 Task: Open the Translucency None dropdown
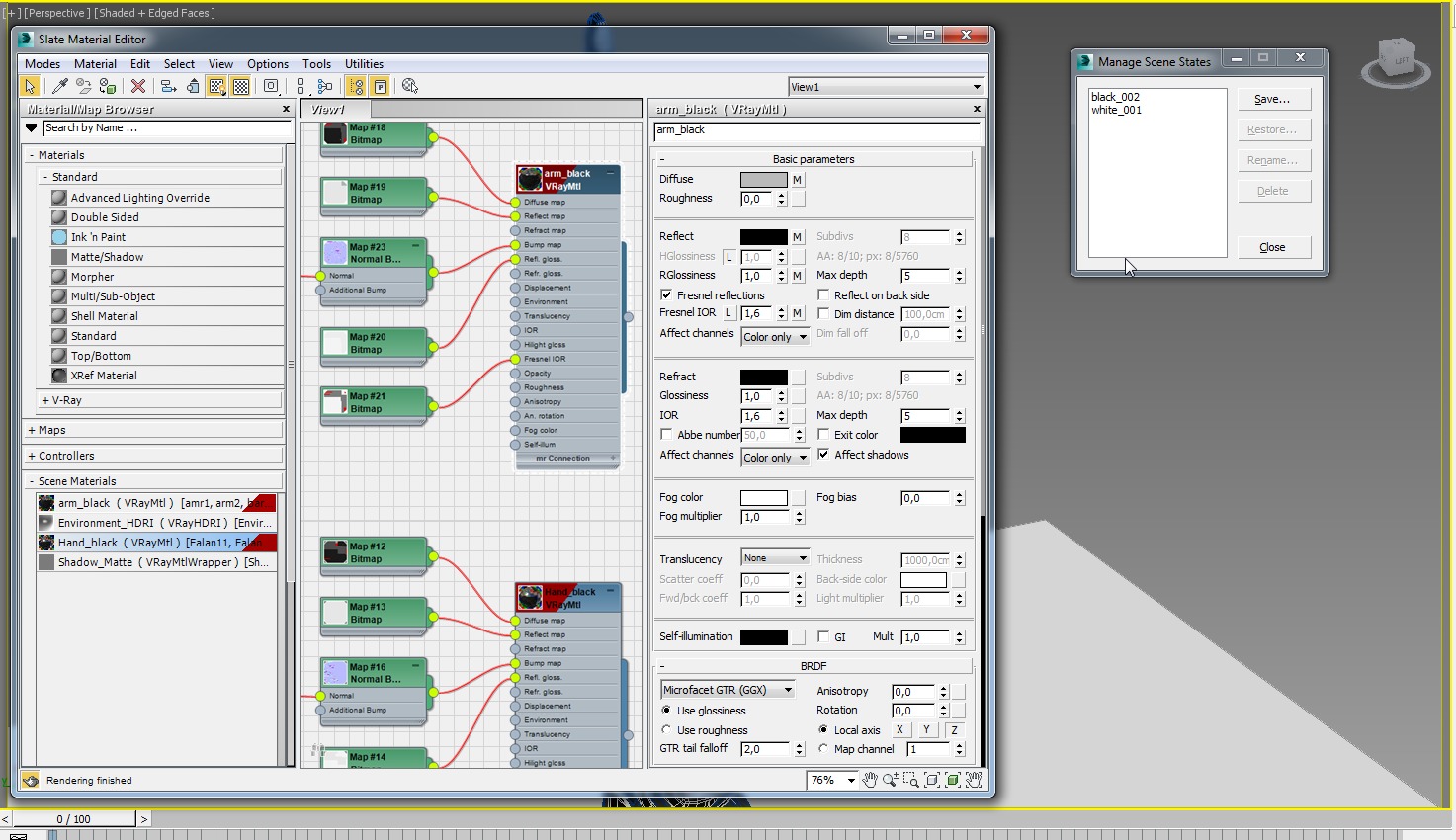[775, 558]
